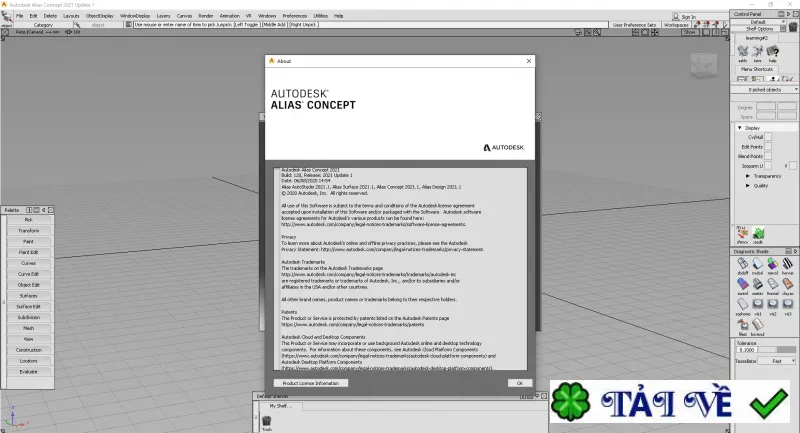Open the Render menu
This screenshot has width=800, height=433.
point(206,16)
